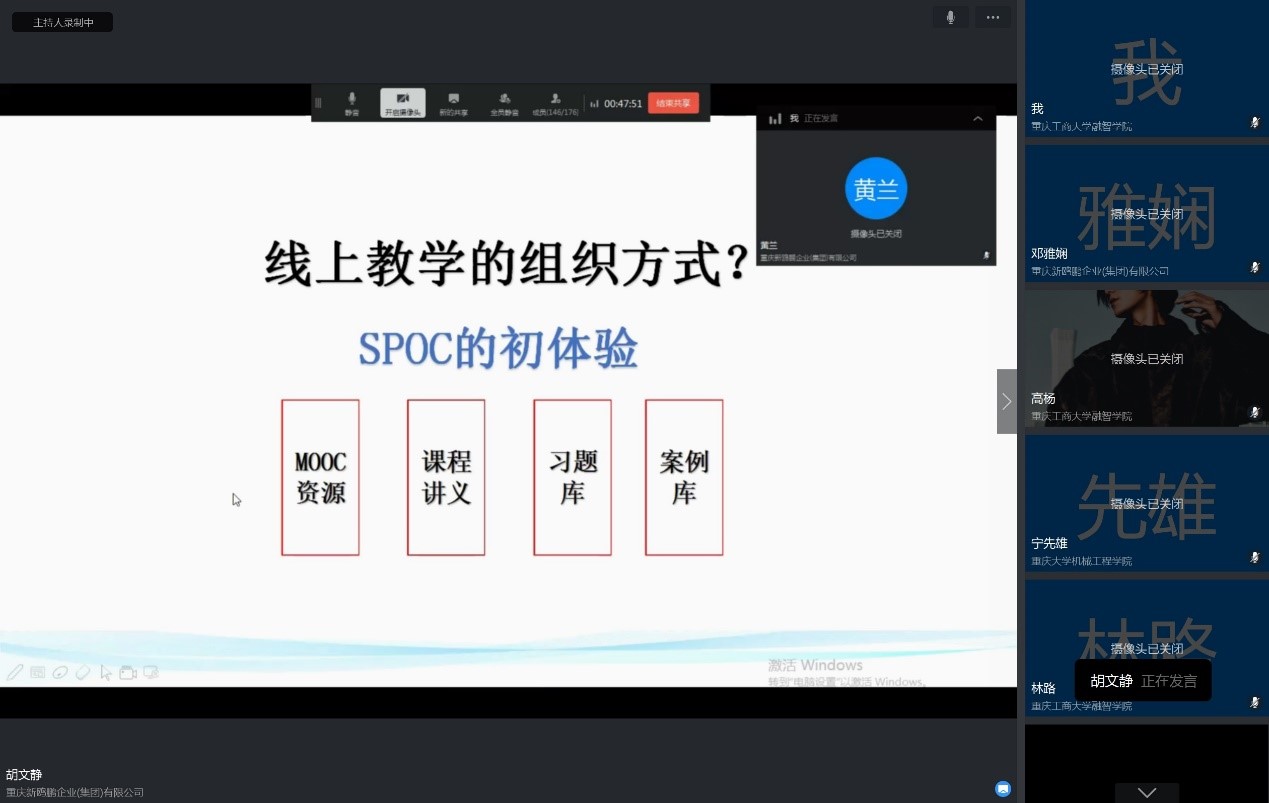Click the 全员静音 mute all icon

pyautogui.click(x=504, y=102)
